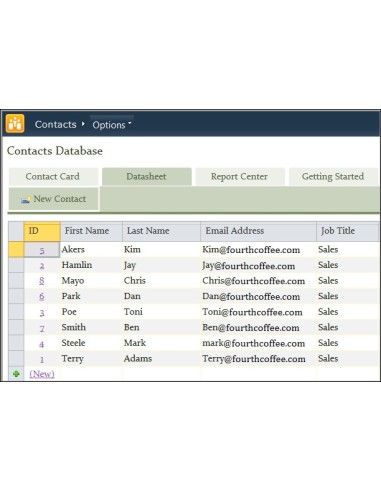Click the New Contact icon

(x=26, y=199)
